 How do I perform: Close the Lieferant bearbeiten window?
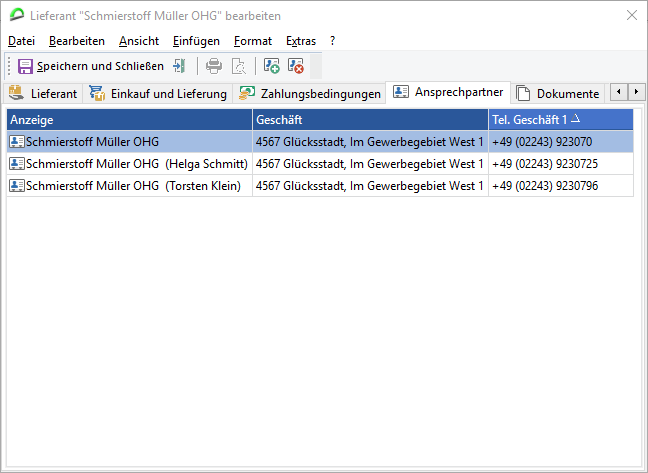[631, 15]
